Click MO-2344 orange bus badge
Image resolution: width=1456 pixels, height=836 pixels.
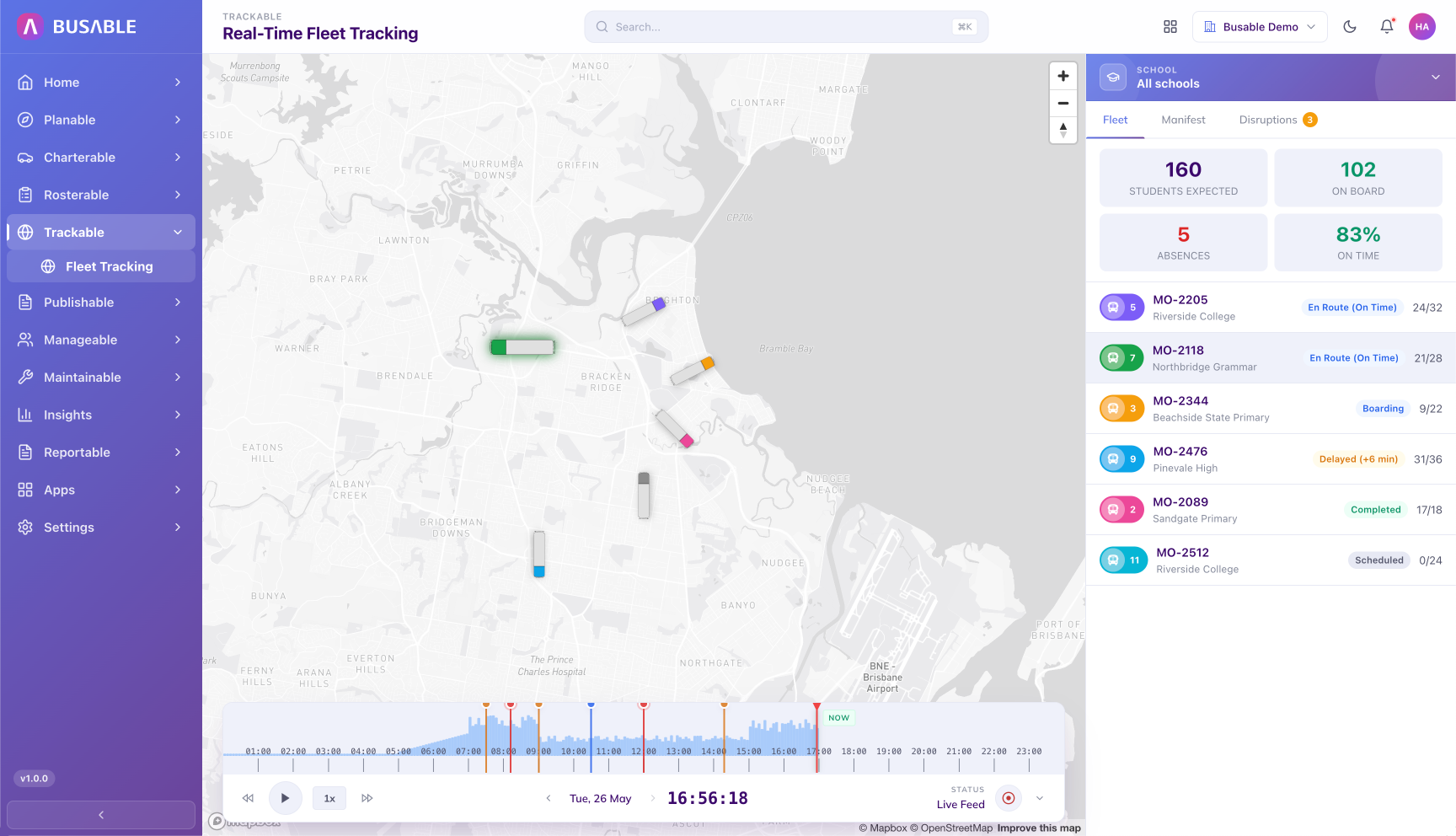coord(1121,409)
